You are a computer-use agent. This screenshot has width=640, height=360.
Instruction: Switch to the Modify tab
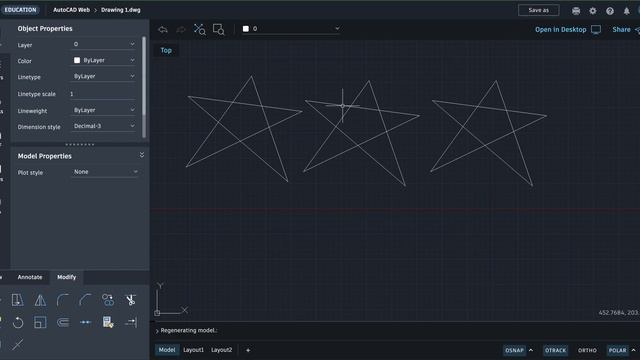pos(67,277)
